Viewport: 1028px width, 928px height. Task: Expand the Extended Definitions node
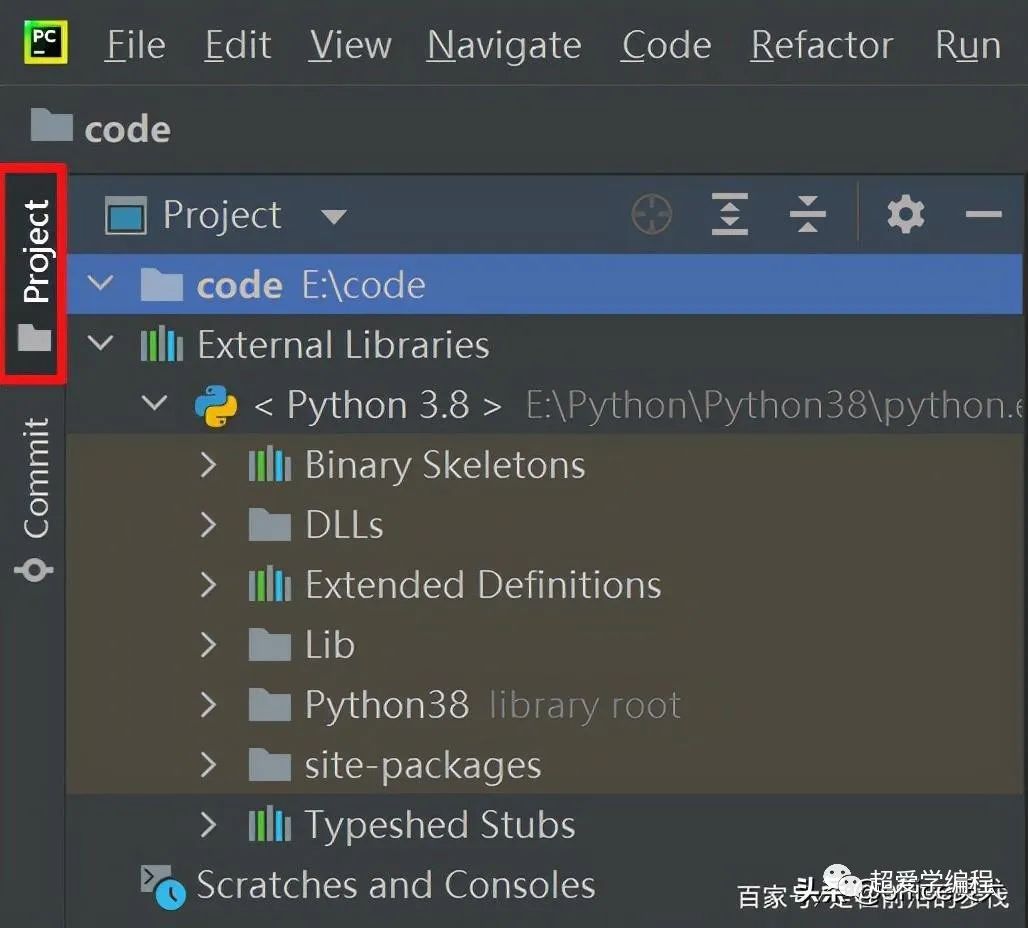208,584
